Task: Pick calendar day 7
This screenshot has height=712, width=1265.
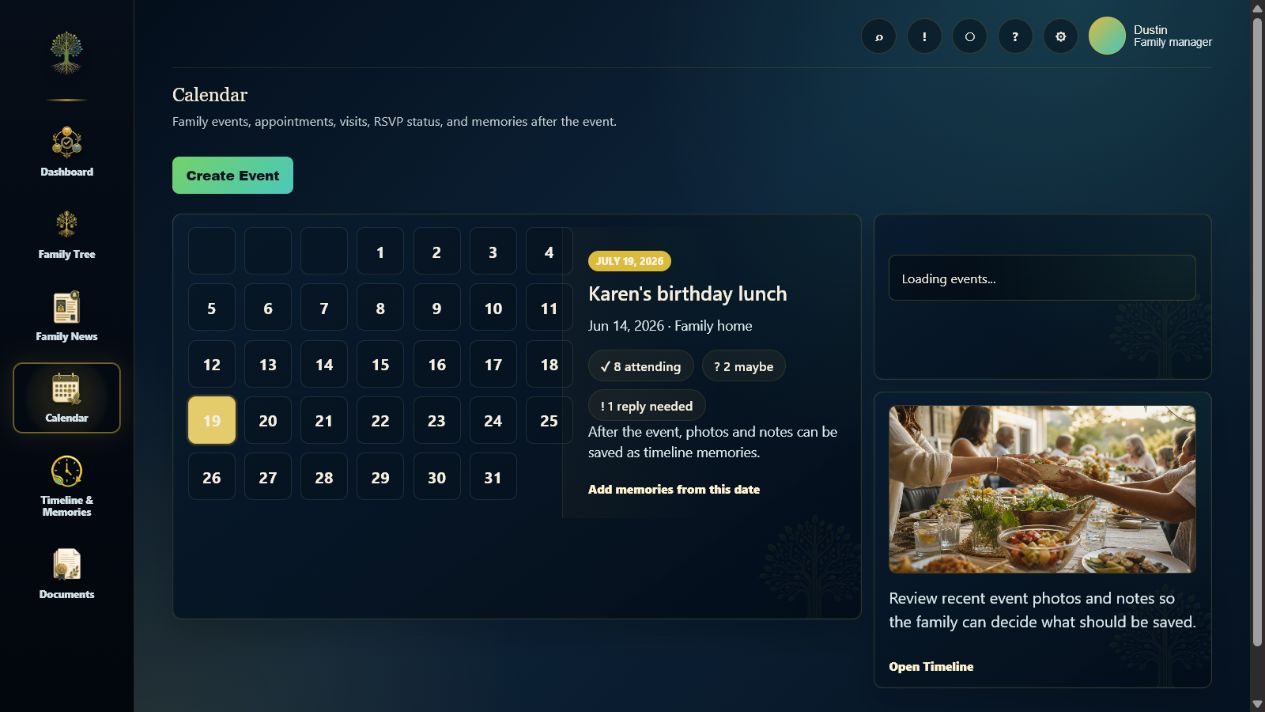Action: [x=324, y=308]
